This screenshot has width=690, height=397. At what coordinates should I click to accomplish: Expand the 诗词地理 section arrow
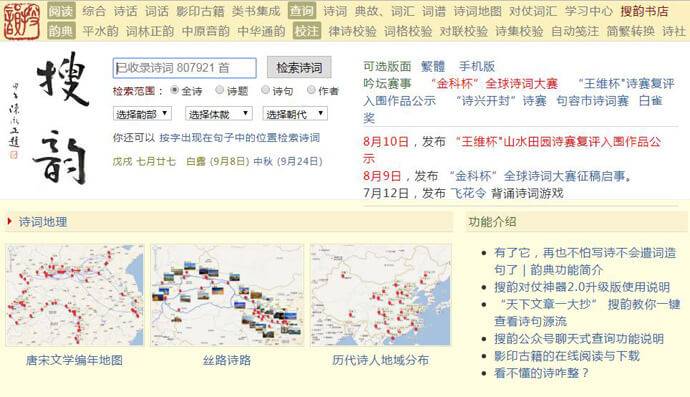(10, 221)
